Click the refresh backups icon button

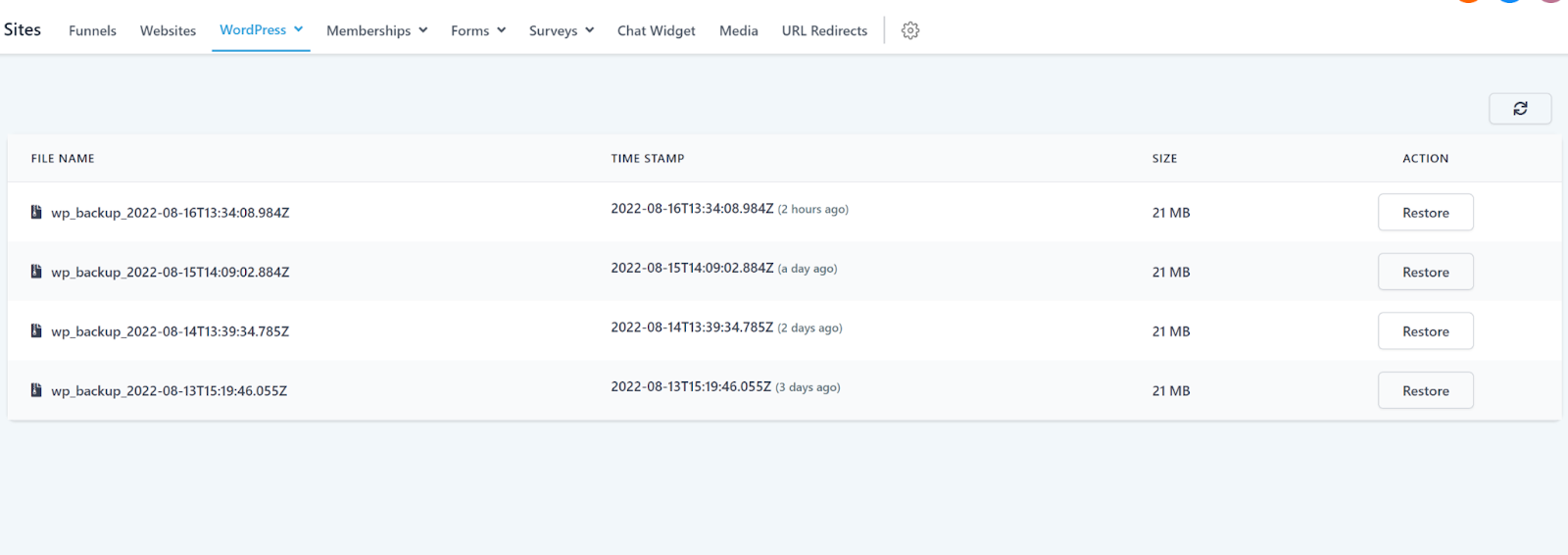pos(1520,109)
